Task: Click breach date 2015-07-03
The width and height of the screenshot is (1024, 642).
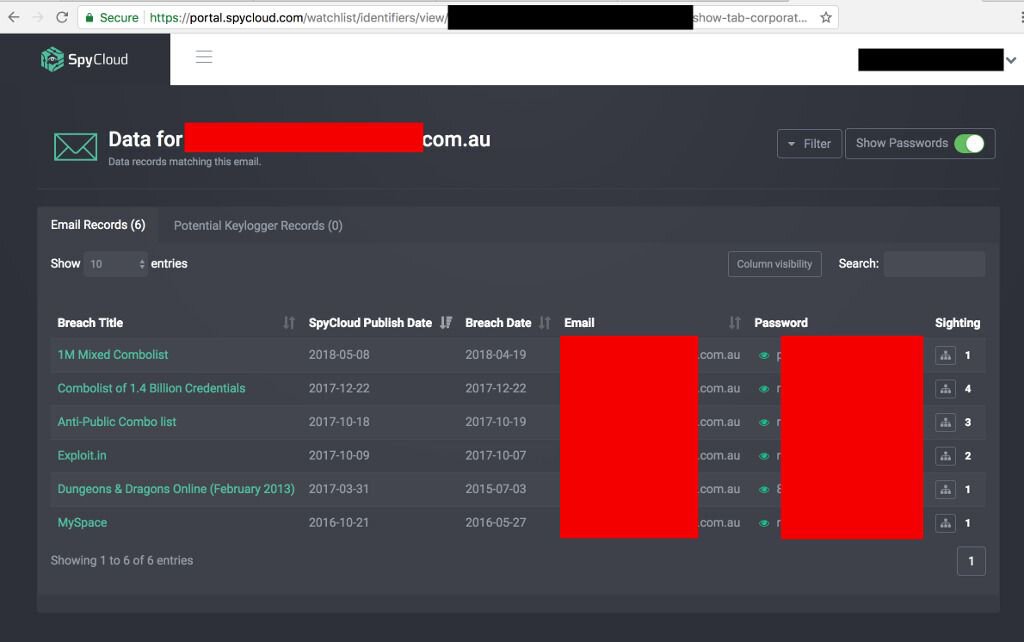Action: [496, 489]
